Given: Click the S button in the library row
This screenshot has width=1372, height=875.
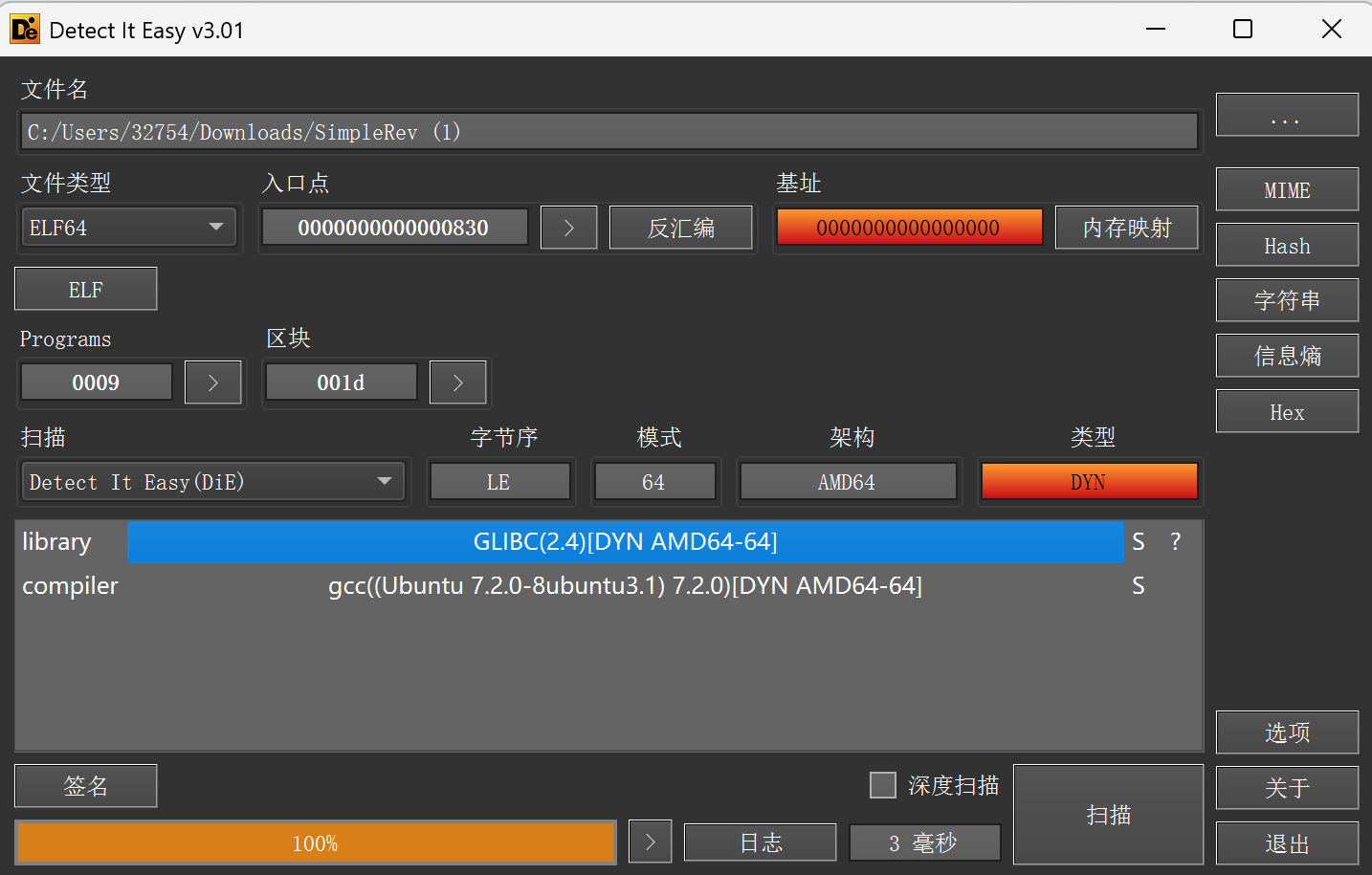Looking at the screenshot, I should pos(1139,542).
